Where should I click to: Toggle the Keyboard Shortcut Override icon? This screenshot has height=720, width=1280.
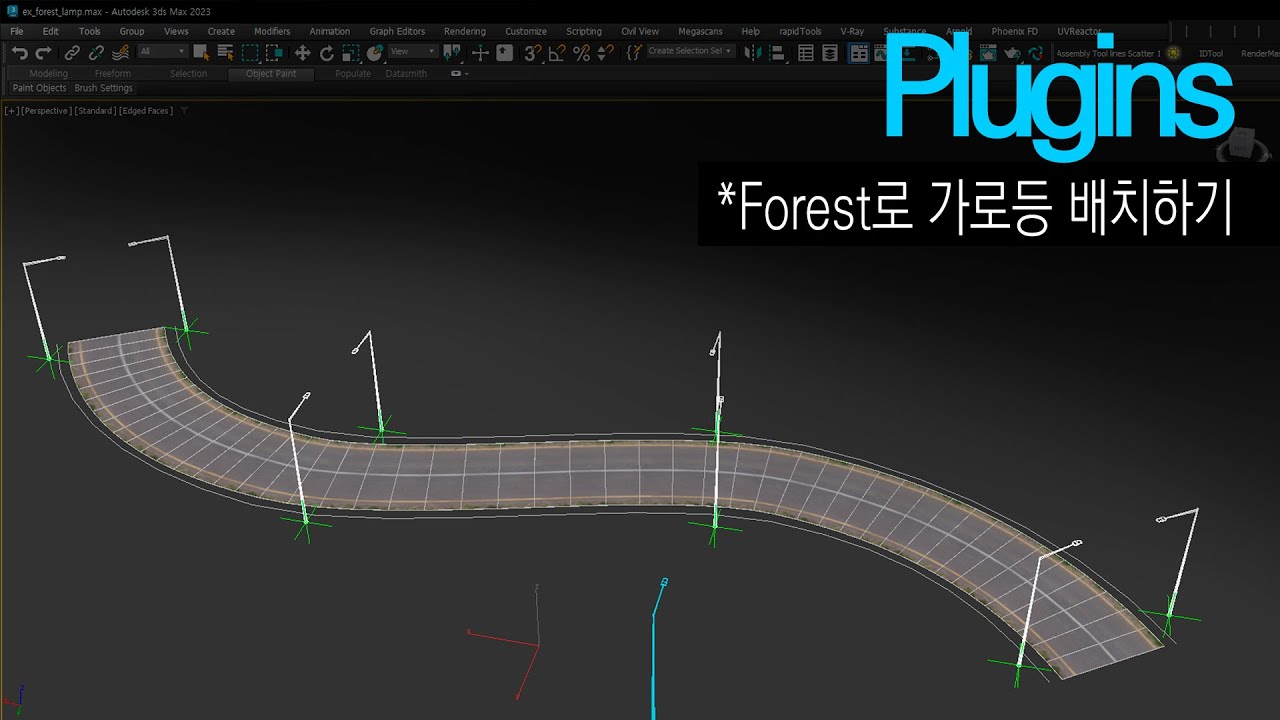point(504,52)
